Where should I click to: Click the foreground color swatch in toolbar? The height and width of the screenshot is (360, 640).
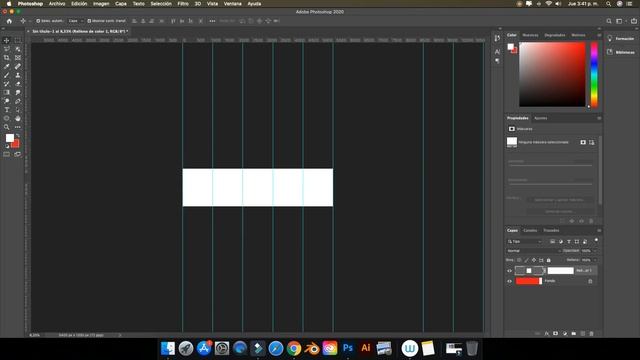click(x=9, y=138)
